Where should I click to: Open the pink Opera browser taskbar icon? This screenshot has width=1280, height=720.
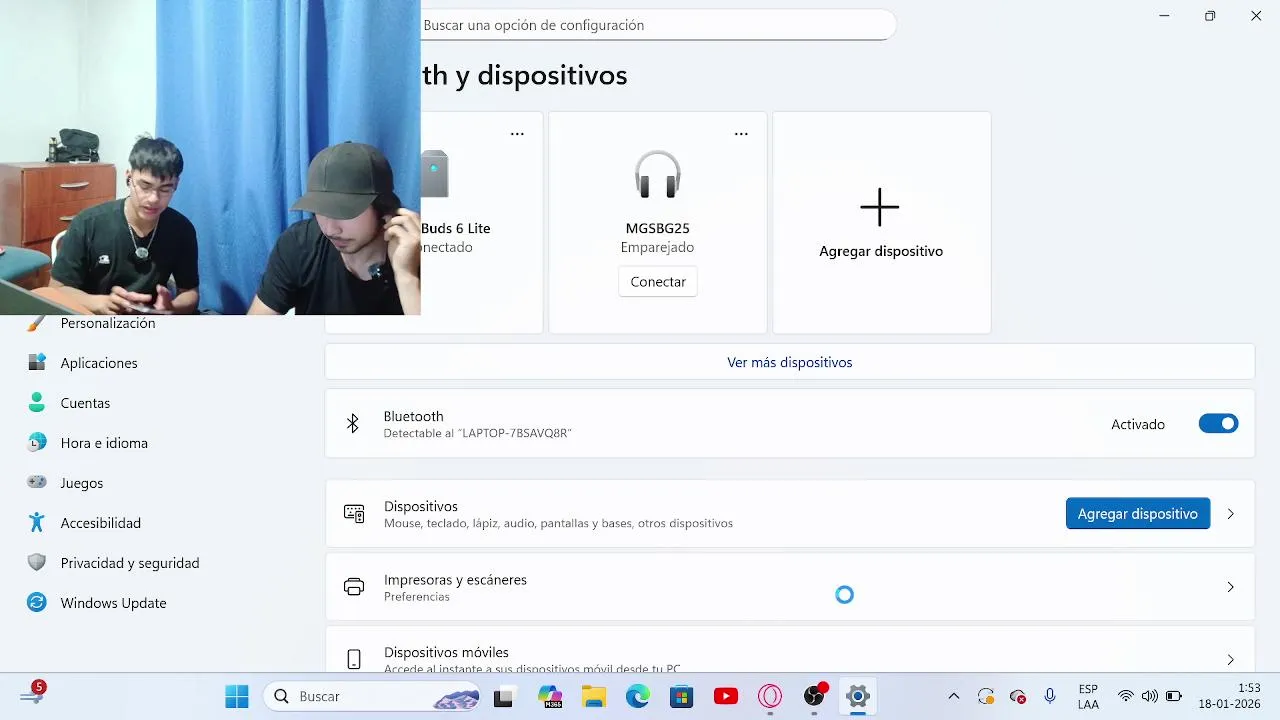(770, 696)
